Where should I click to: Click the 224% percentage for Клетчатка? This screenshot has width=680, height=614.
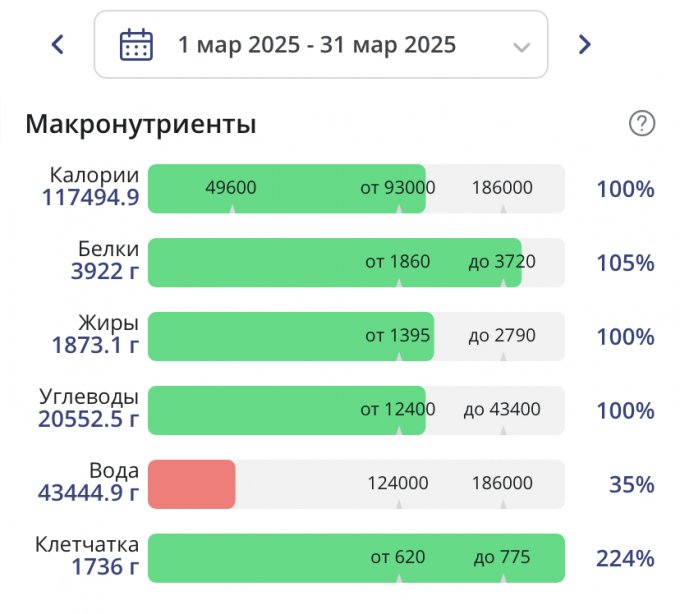[625, 559]
